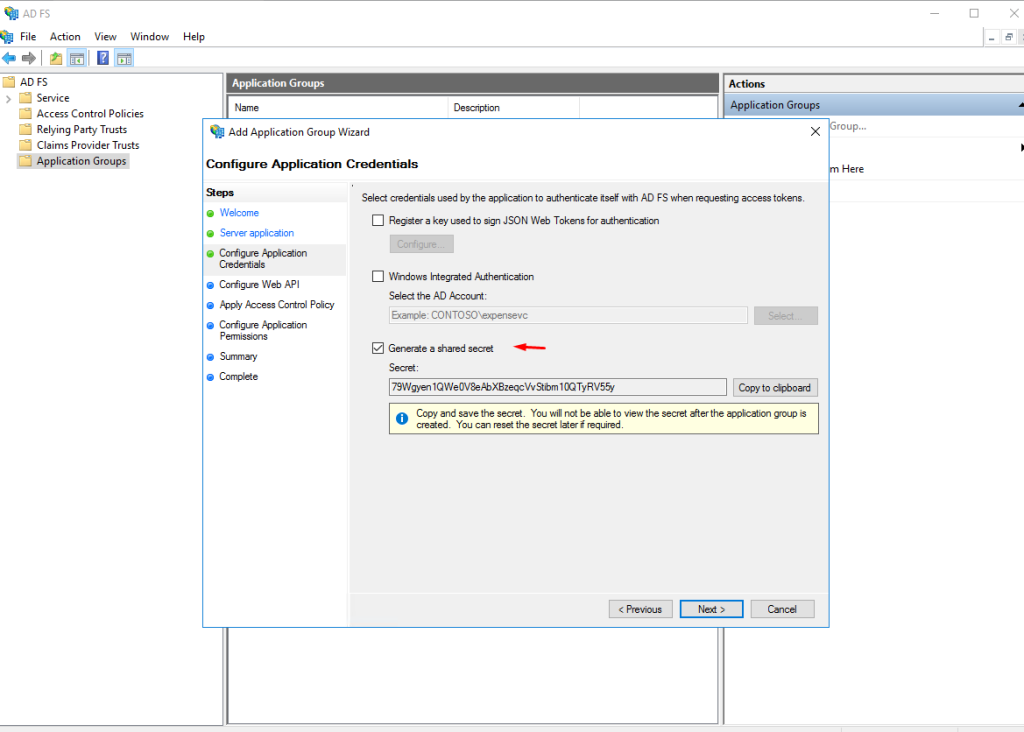Click the blue Help question mark icon
Image resolution: width=1024 pixels, height=732 pixels.
(102, 58)
